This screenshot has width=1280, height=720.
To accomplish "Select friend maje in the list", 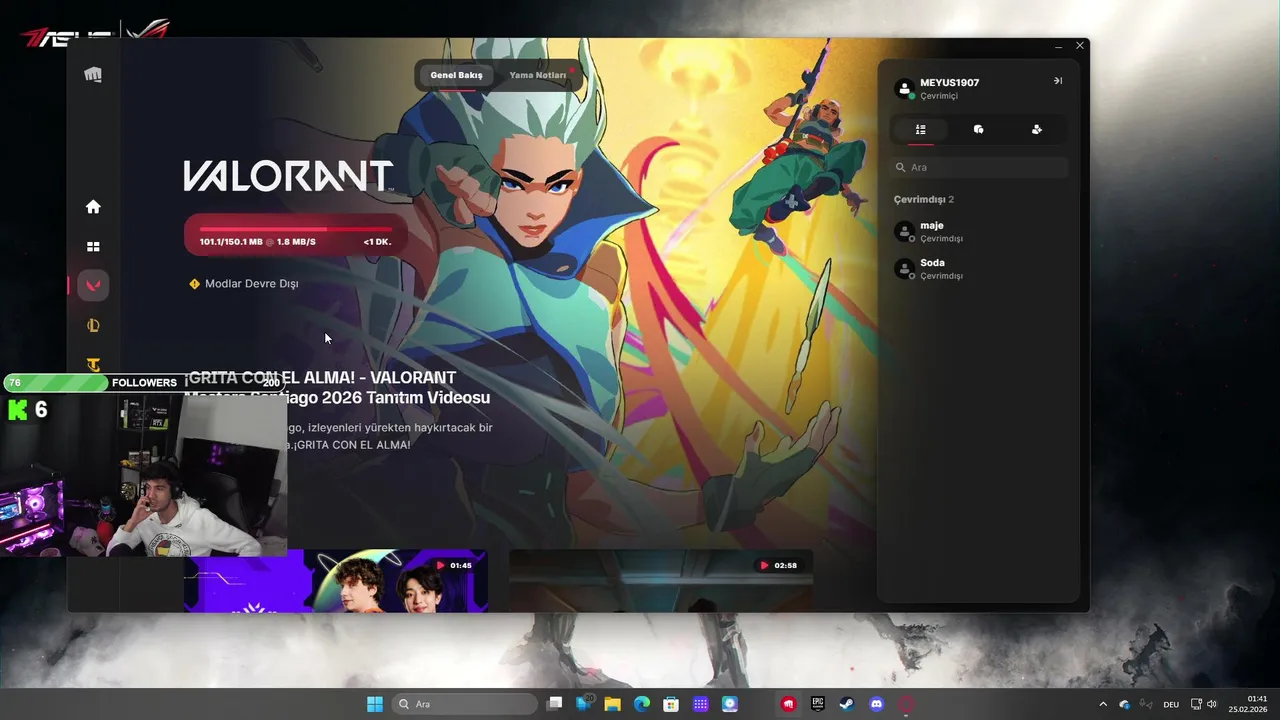I will 979,232.
